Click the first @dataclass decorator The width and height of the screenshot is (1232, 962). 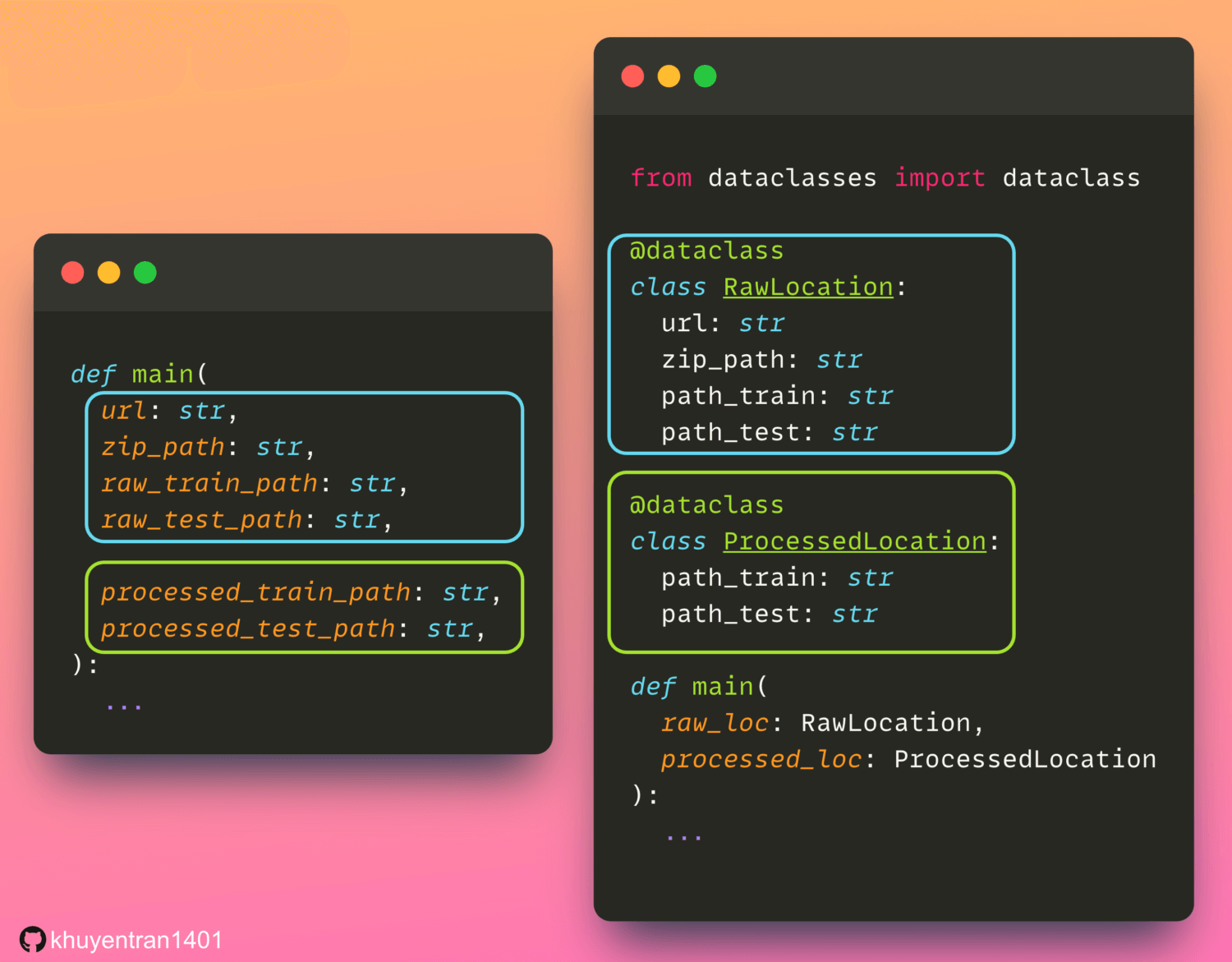point(706,251)
